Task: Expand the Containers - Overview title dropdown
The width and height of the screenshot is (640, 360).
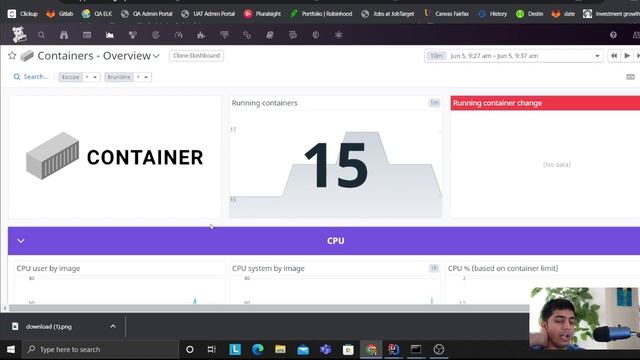Action: point(156,56)
